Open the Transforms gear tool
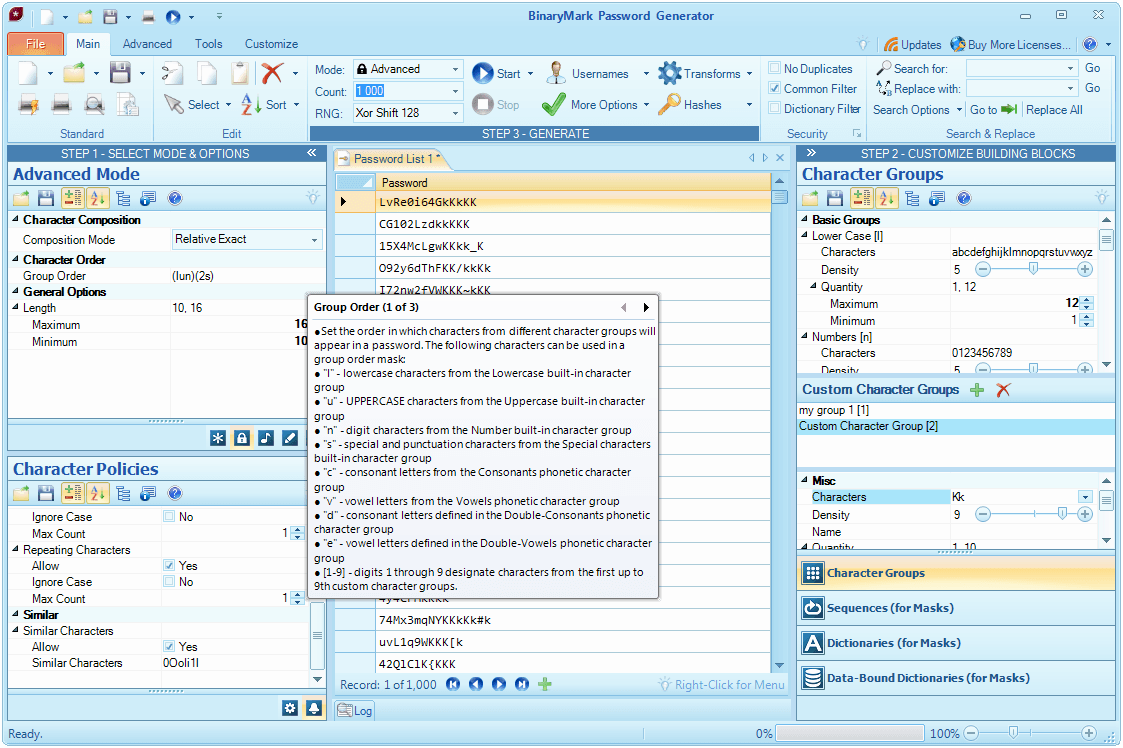The image size is (1123, 748). 699,73
